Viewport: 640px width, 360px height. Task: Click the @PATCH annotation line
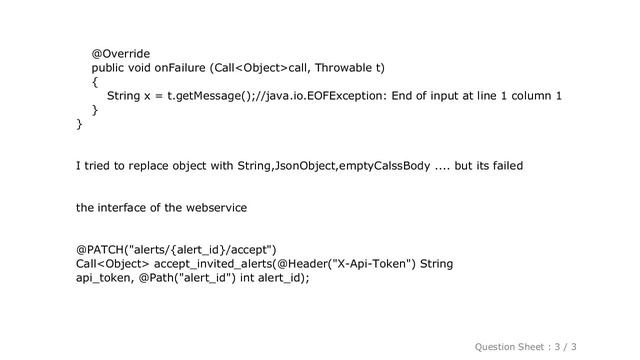tap(176, 250)
